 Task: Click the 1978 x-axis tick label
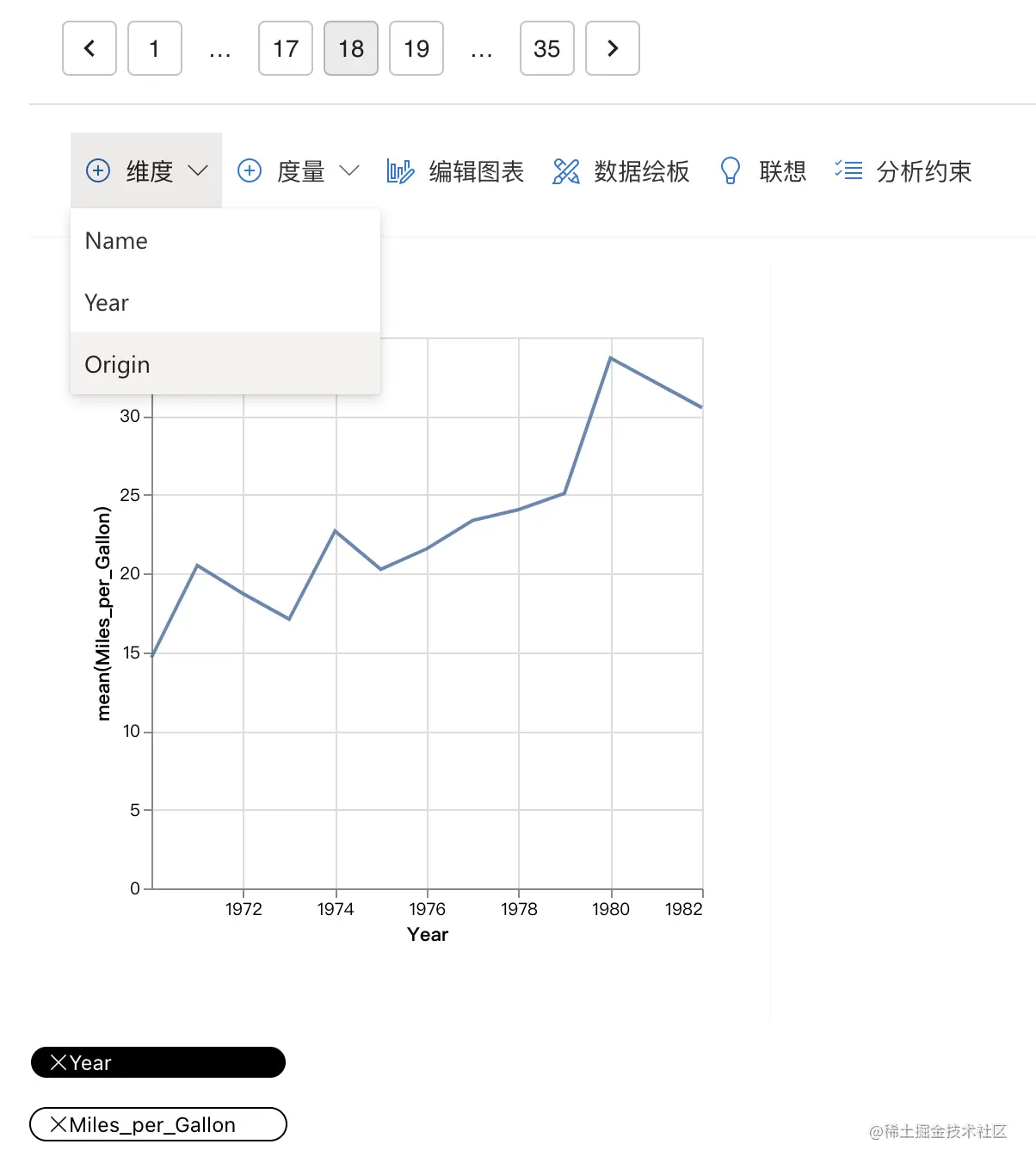point(519,909)
